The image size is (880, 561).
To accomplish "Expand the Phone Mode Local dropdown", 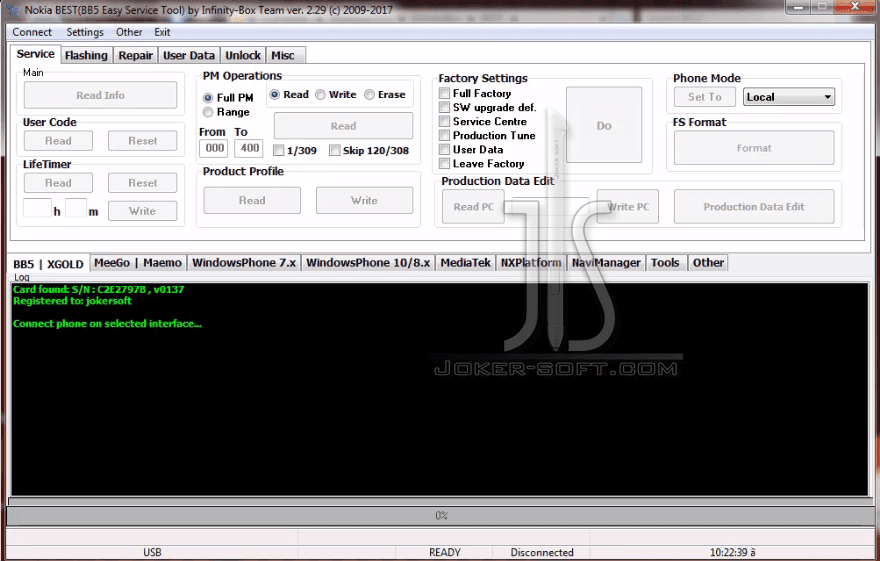I will coord(789,97).
